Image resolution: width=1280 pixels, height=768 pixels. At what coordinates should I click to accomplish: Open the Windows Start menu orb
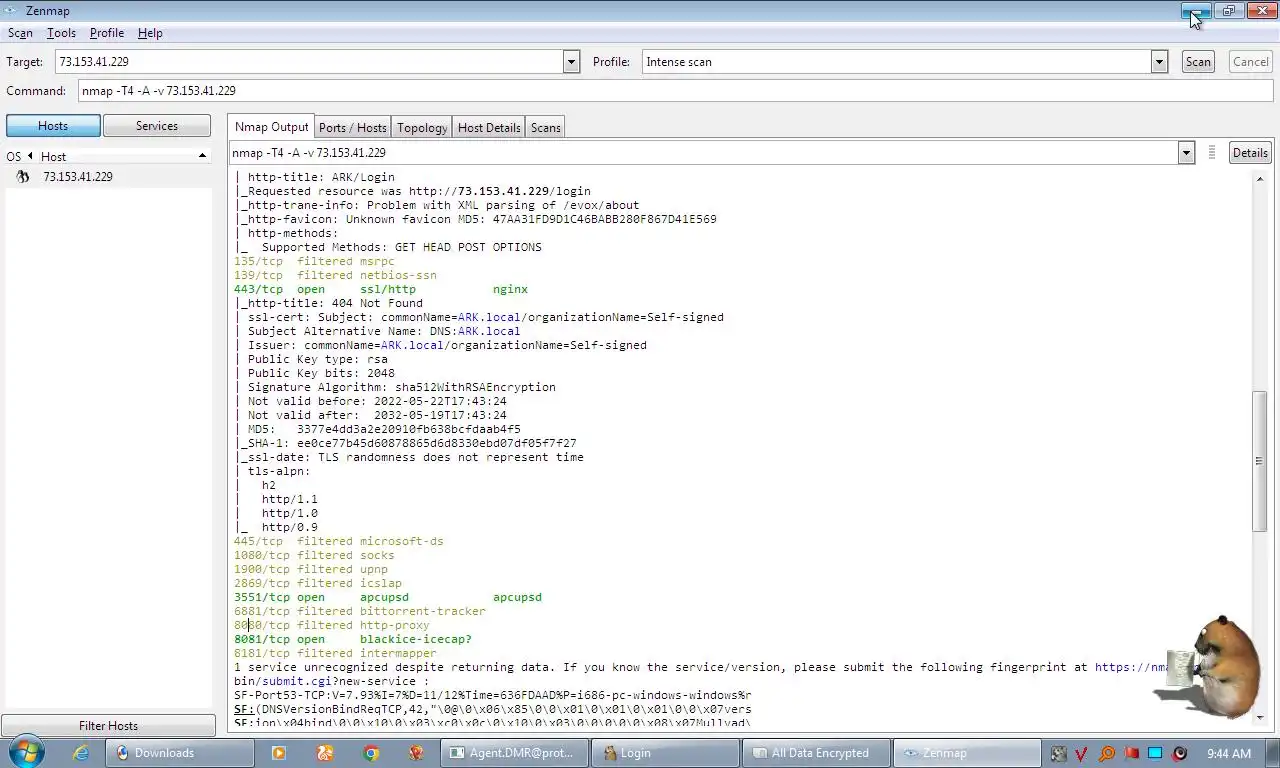(26, 752)
